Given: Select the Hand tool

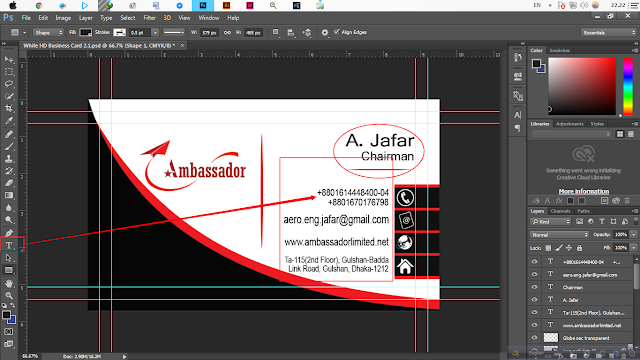Looking at the screenshot, I should (9, 283).
